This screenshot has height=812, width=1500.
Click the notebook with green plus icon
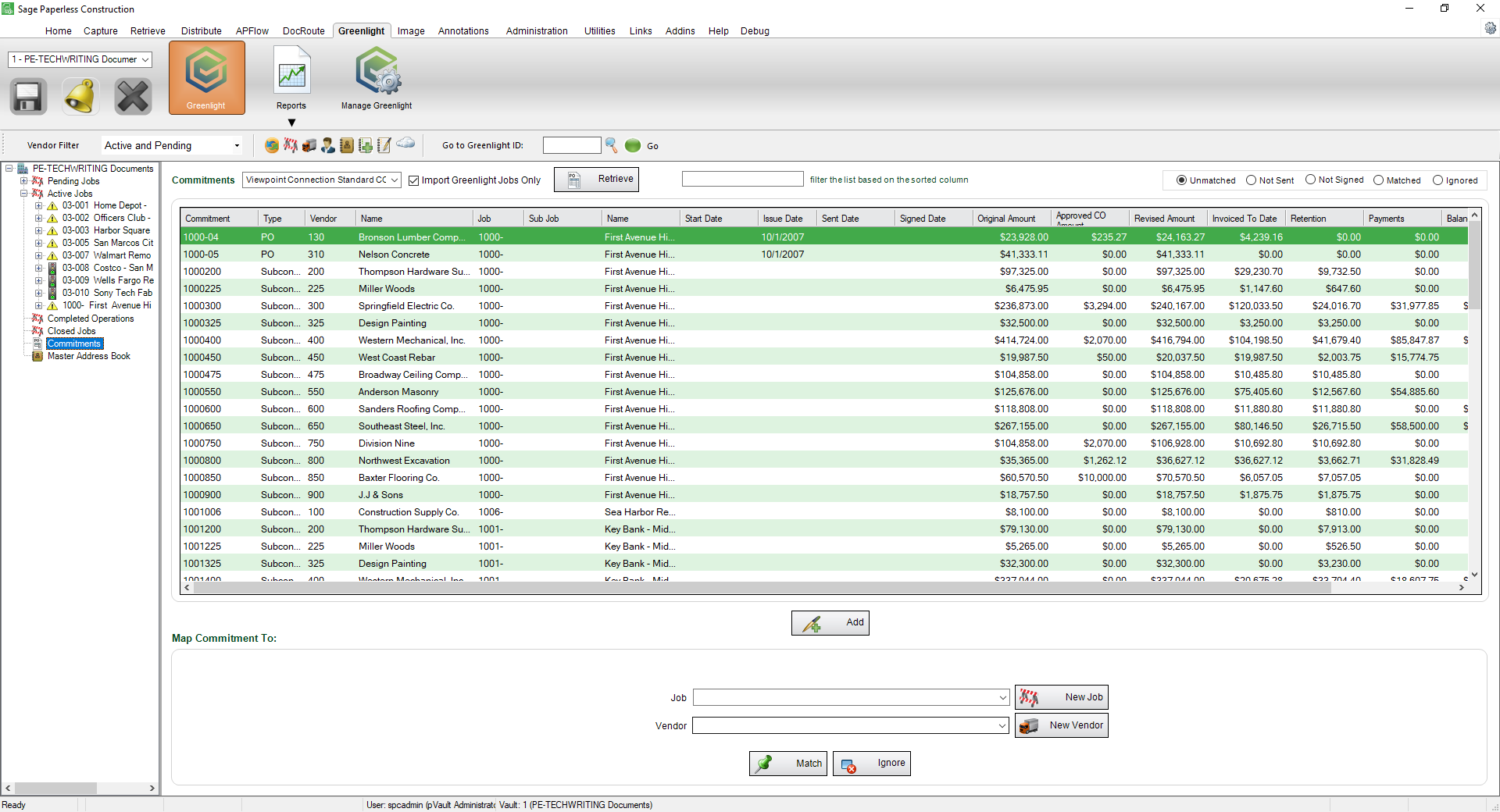tap(366, 145)
